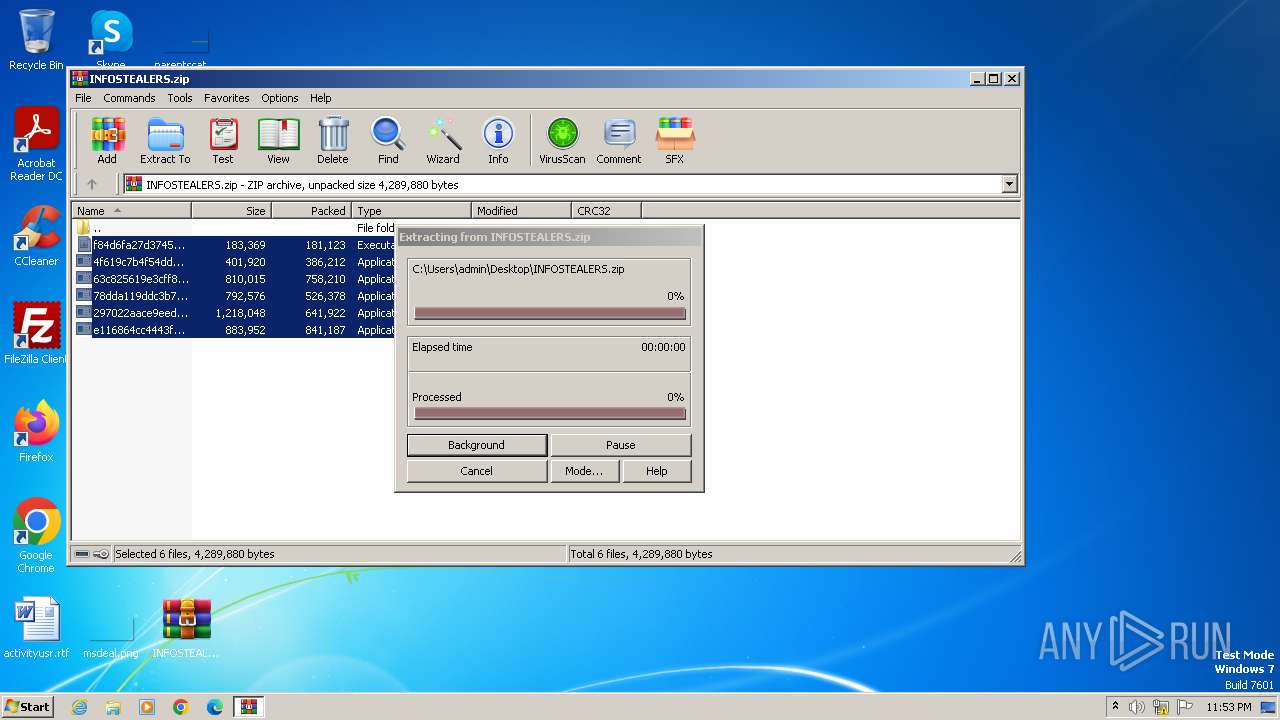
Task: Sort by the Size column header
Action: coord(231,211)
